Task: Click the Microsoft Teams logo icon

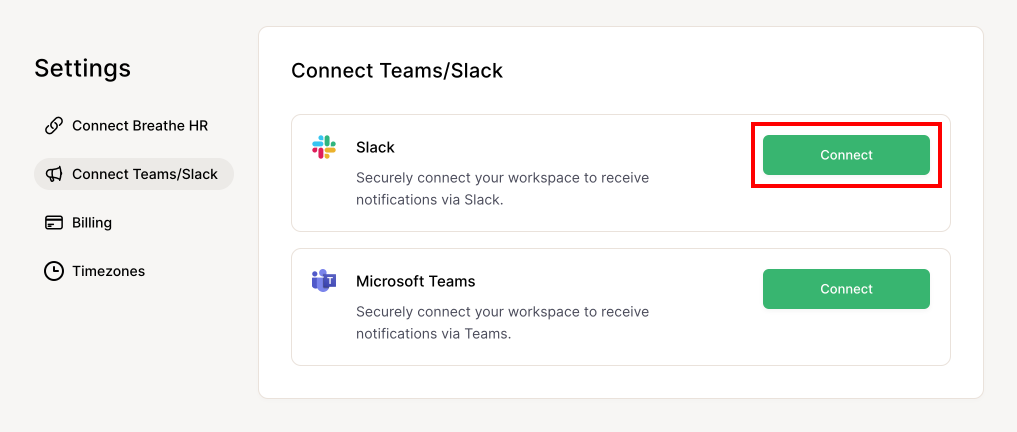Action: [x=324, y=281]
